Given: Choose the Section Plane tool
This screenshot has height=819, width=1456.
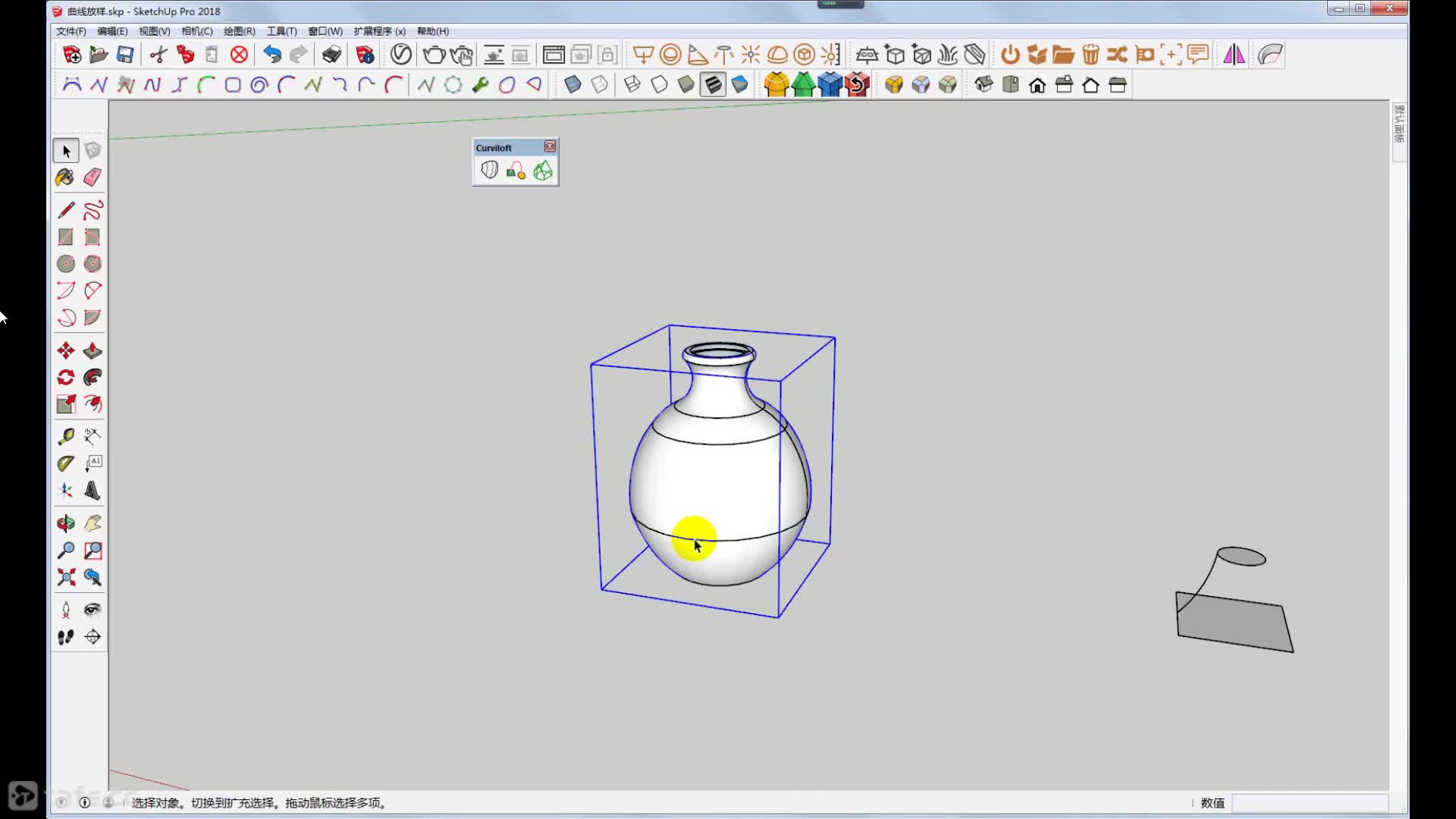Looking at the screenshot, I should [93, 637].
